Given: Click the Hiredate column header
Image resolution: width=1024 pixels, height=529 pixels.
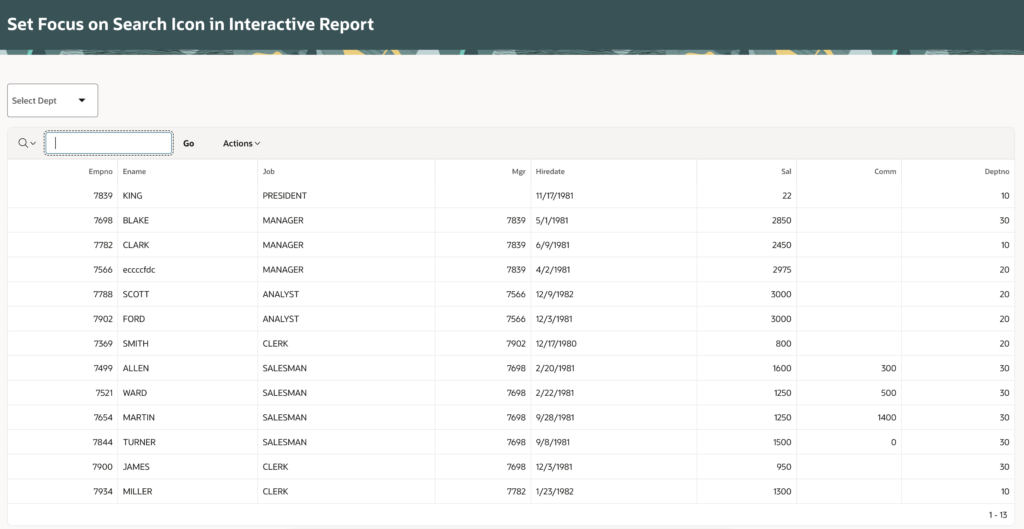Looking at the screenshot, I should coord(550,172).
